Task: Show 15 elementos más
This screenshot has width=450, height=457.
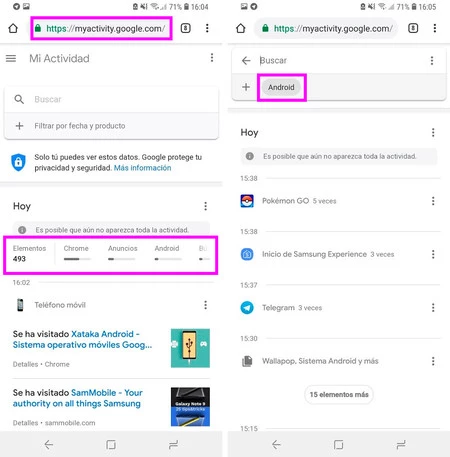Action: pyautogui.click(x=339, y=395)
